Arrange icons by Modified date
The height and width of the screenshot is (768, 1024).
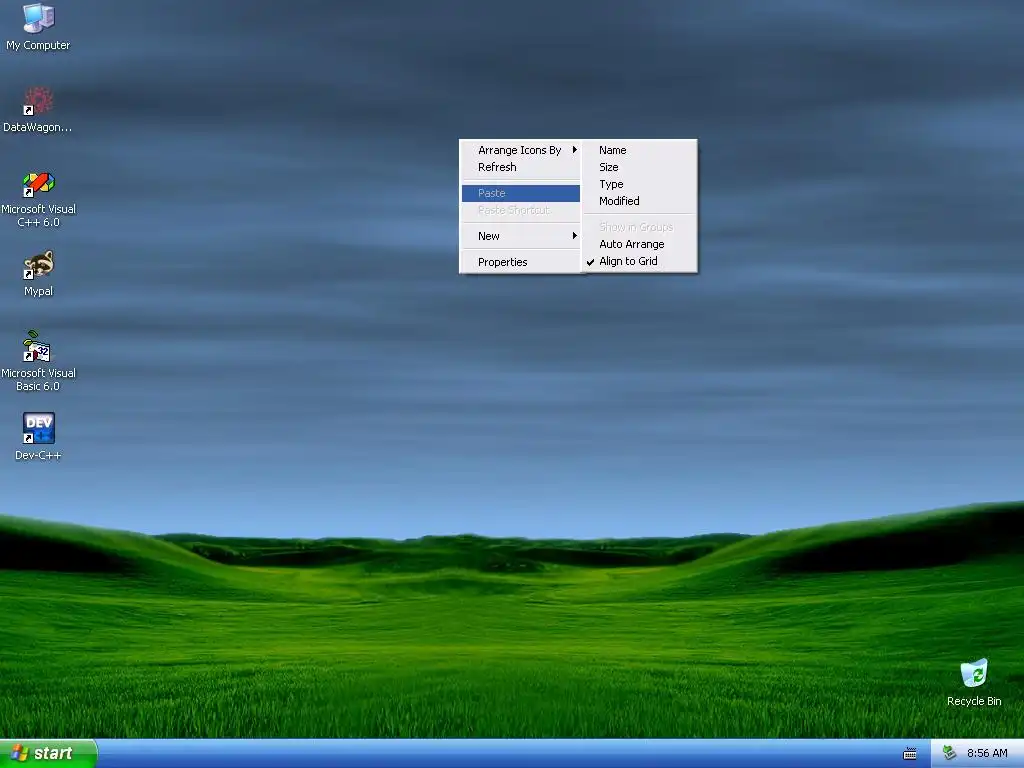[639, 201]
